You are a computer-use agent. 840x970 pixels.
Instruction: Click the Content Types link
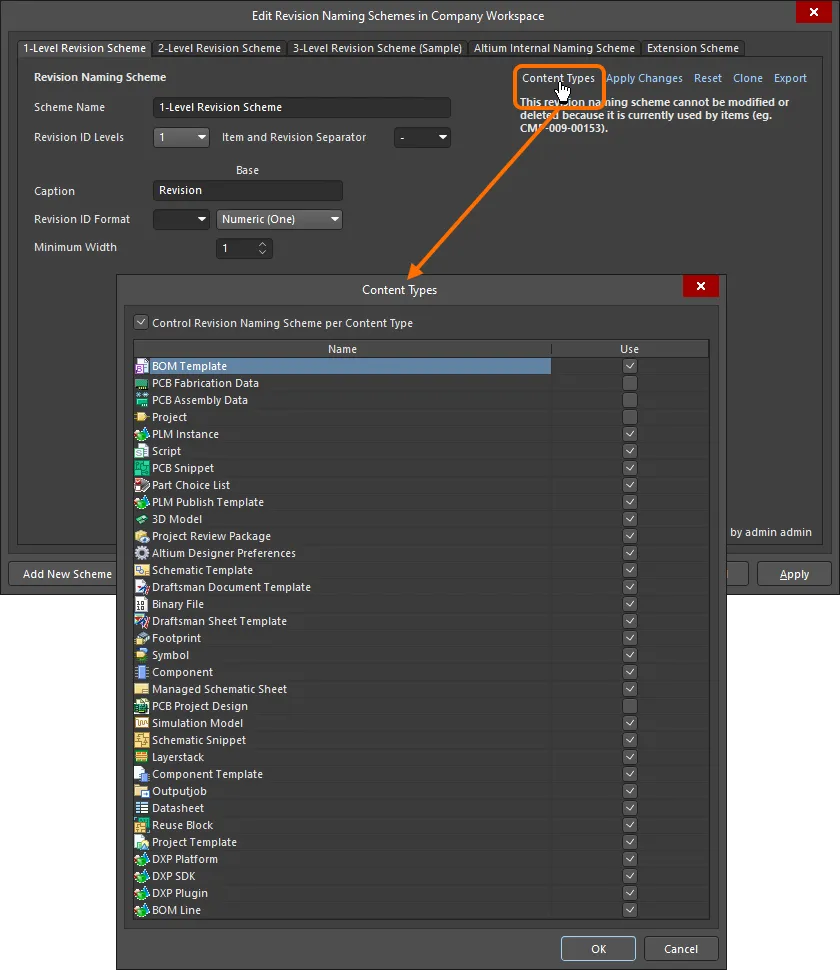558,79
